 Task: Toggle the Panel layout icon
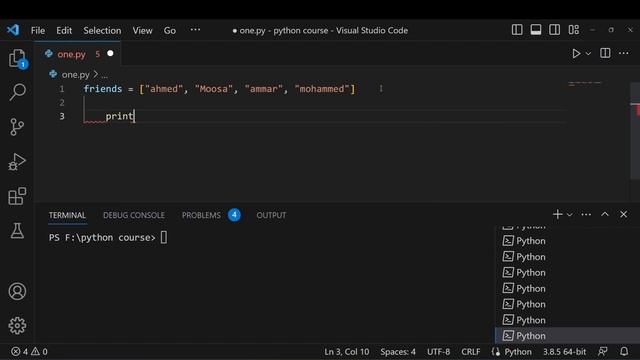pos(536,30)
